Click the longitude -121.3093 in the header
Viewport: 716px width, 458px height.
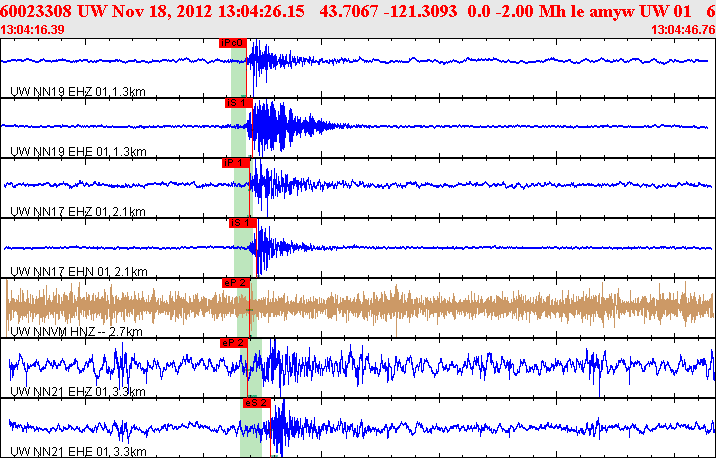pyautogui.click(x=420, y=11)
